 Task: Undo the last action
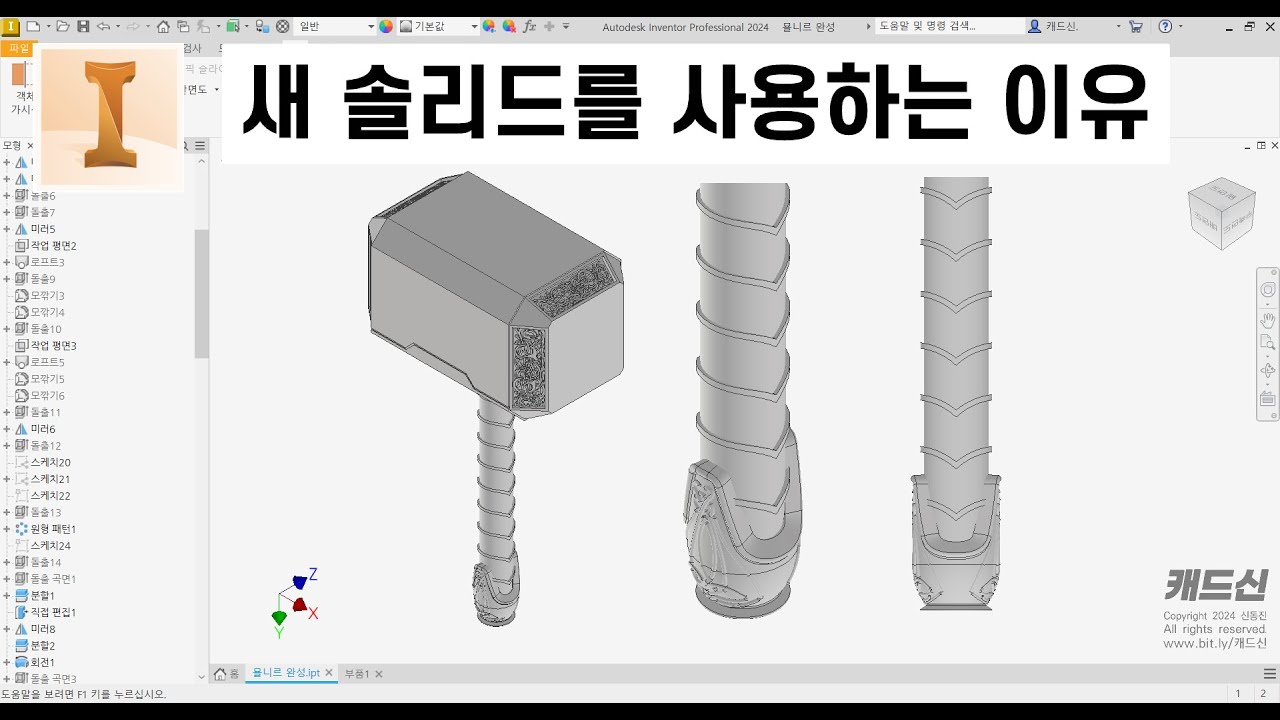tap(103, 27)
